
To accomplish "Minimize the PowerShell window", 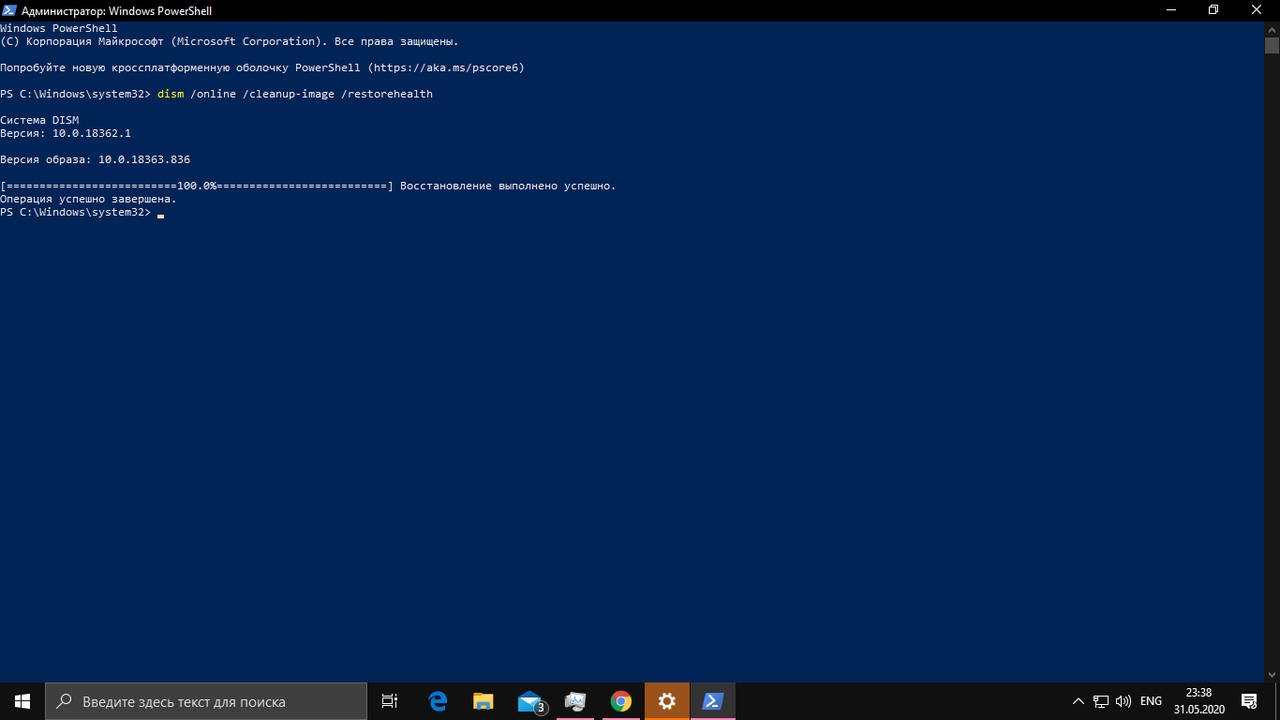I will click(1171, 10).
